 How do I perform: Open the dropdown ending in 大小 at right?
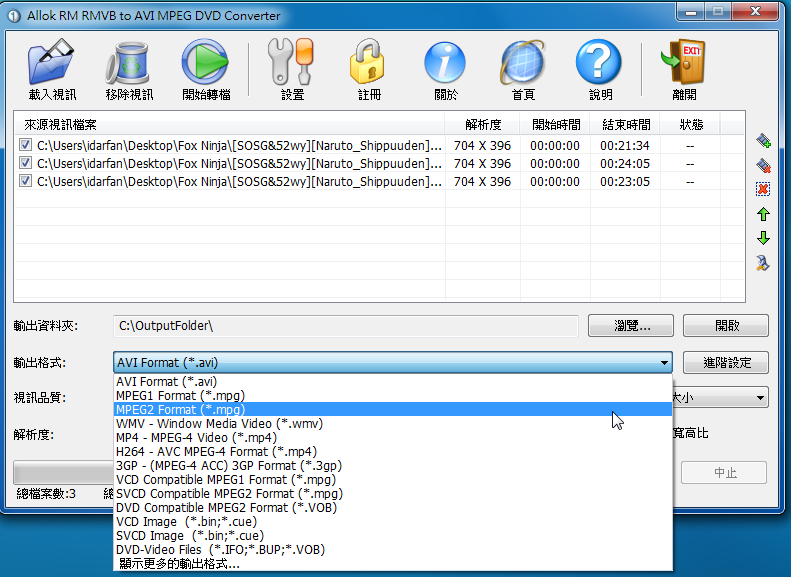721,397
